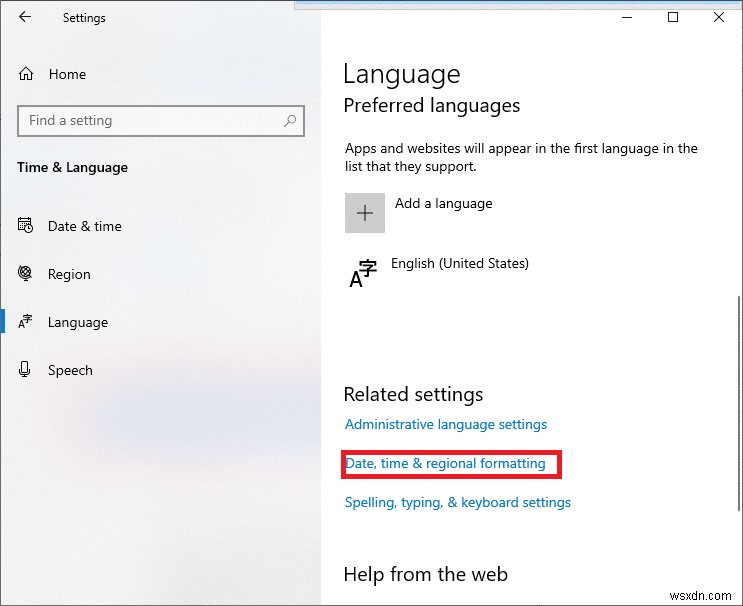Click the Help from the web heading

(x=426, y=574)
